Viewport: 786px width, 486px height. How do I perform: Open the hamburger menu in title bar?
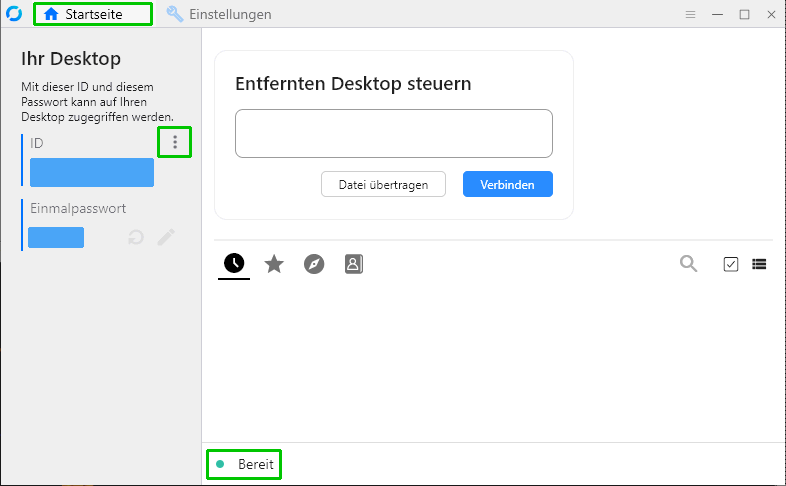690,15
